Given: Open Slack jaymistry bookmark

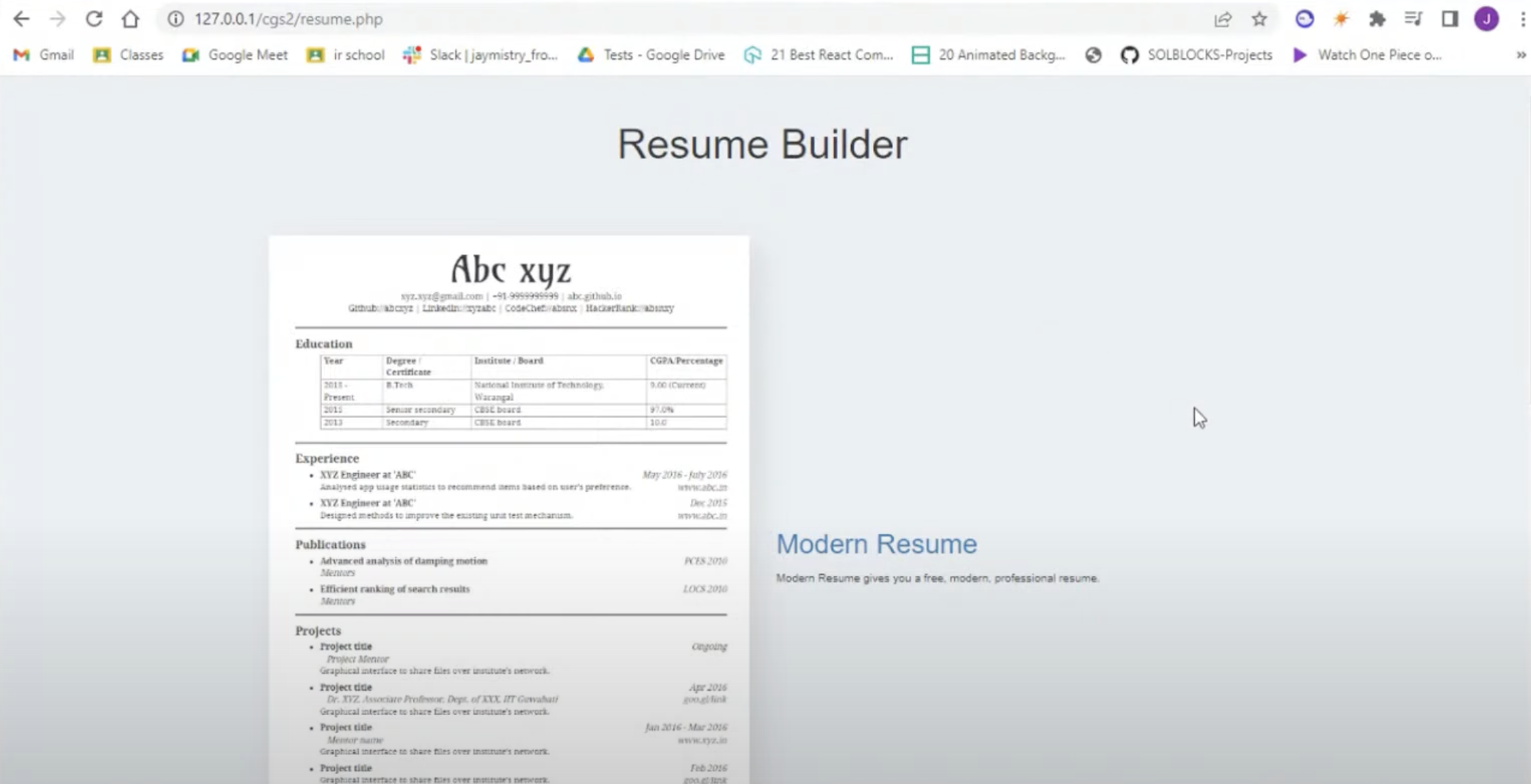Looking at the screenshot, I should 480,55.
